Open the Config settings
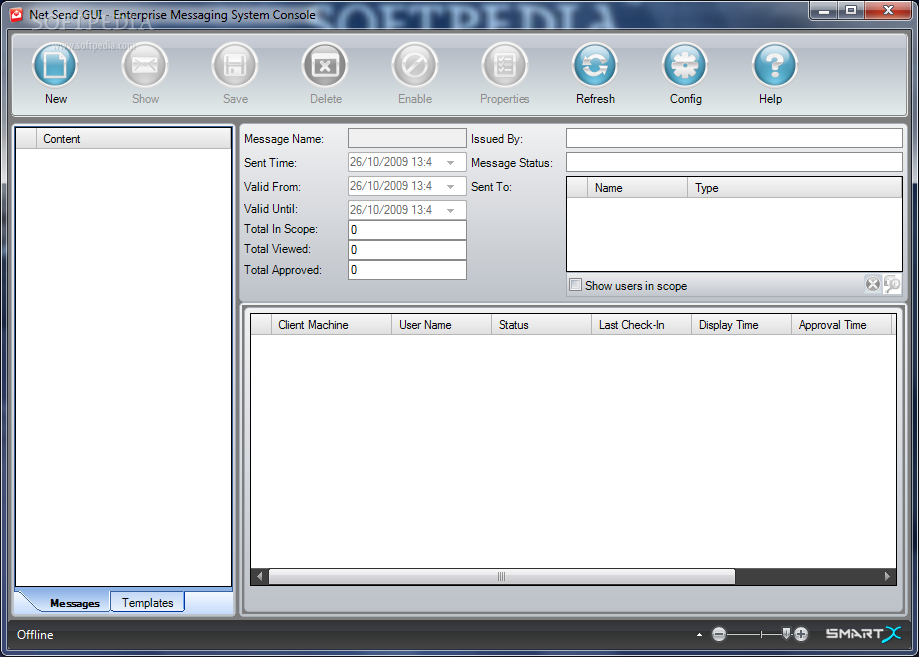The image size is (919, 657). point(685,66)
